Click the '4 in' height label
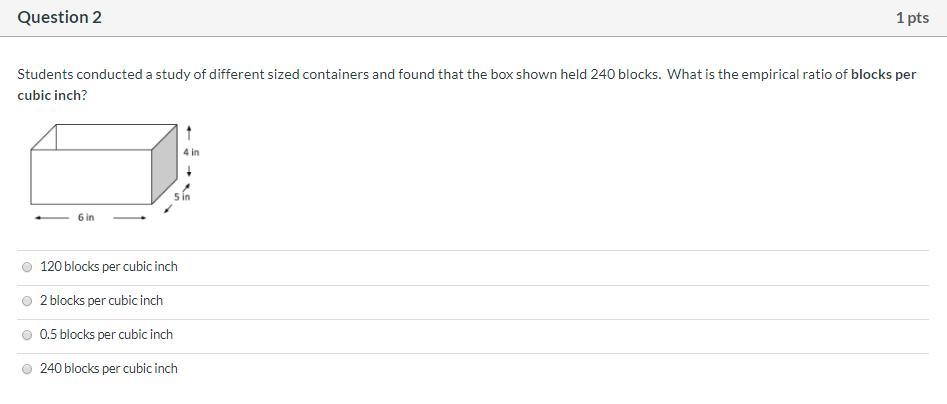The height and width of the screenshot is (404, 947). click(191, 152)
